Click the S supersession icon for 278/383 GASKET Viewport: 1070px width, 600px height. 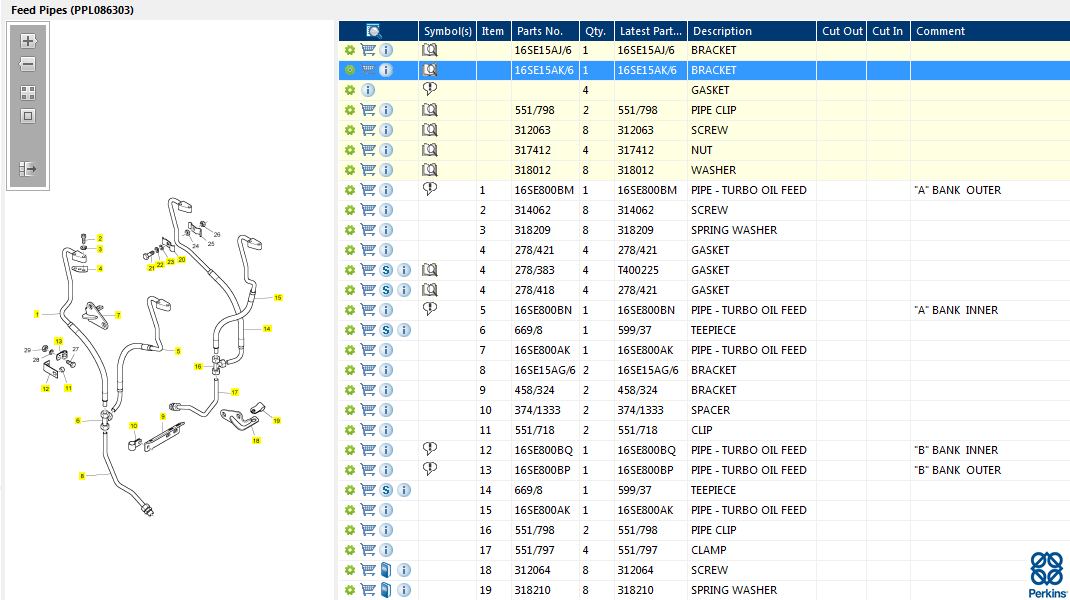pos(386,270)
